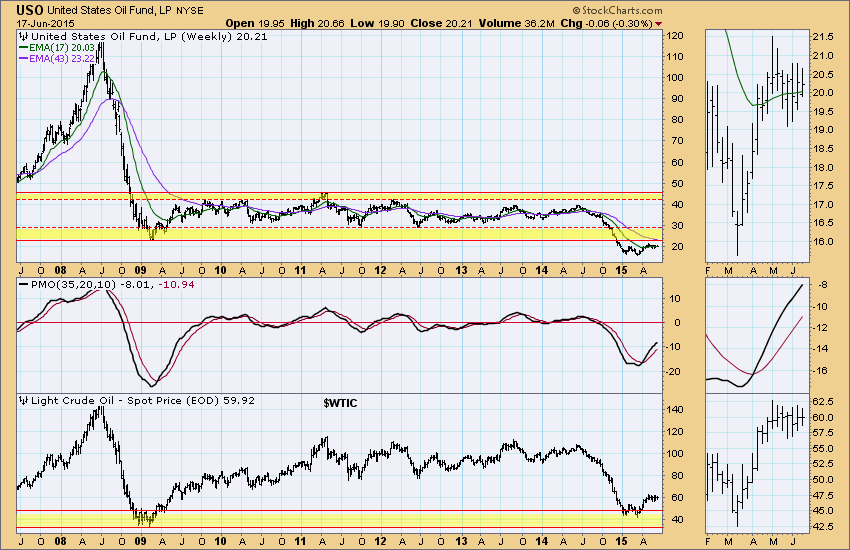This screenshot has width=850, height=550.
Task: Click the -14 axis label on zoomed PMO panel
Action: click(x=820, y=349)
